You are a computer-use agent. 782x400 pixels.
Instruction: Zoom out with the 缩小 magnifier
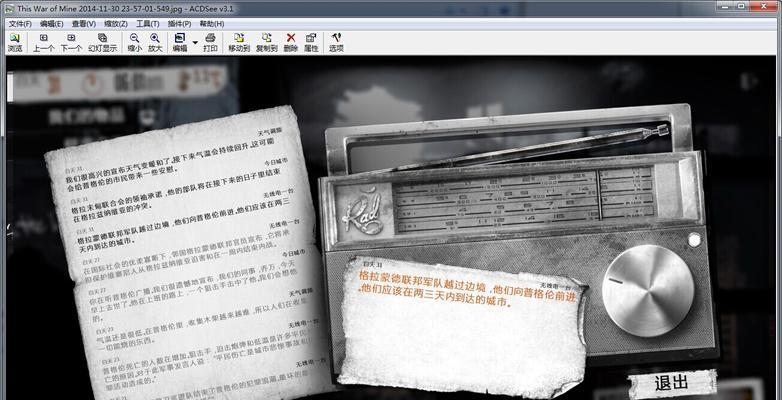click(135, 43)
